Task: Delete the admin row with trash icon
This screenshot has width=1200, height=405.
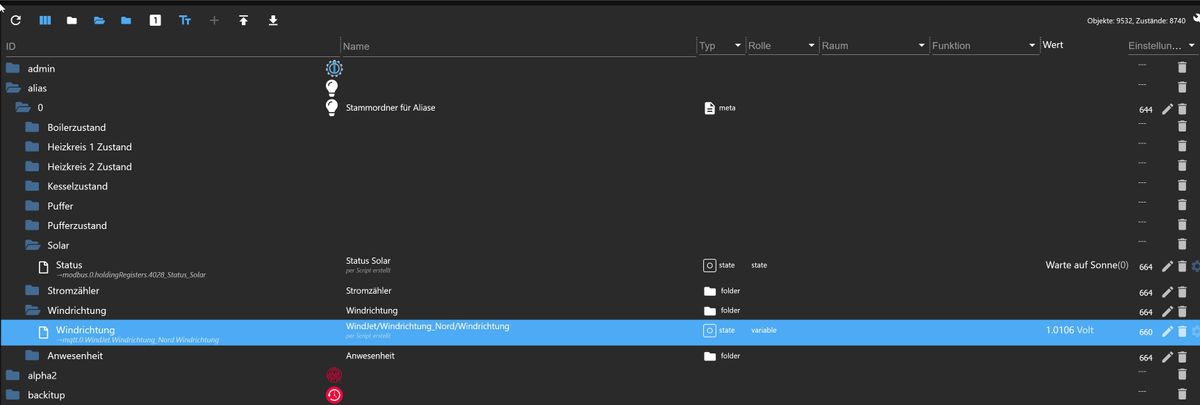Action: (1182, 68)
